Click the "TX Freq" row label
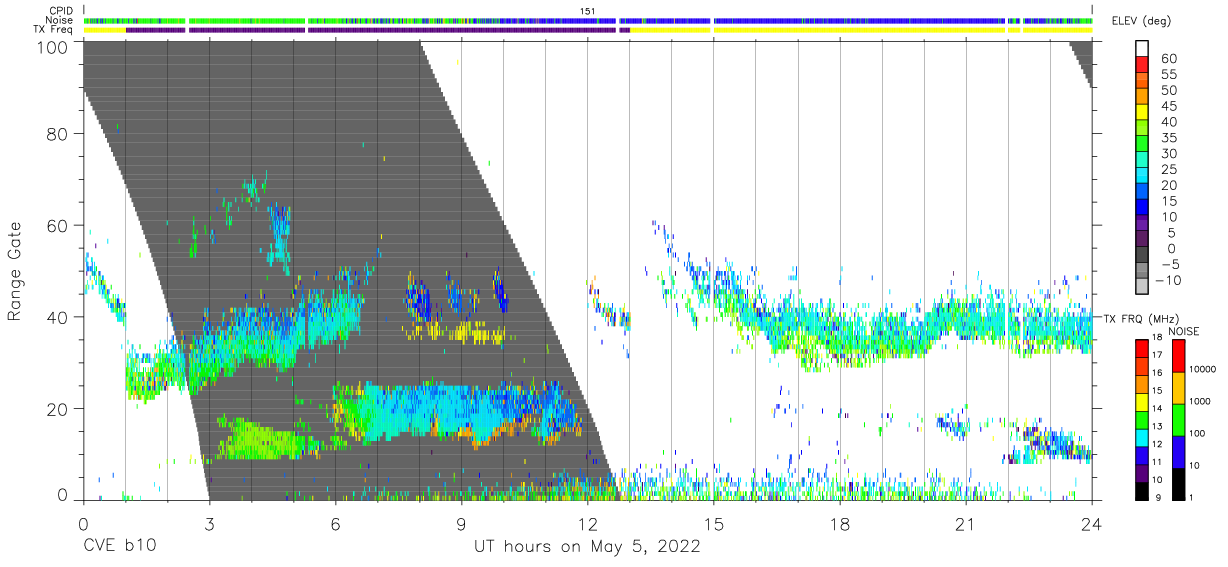Viewport: 1228px width, 567px height. pos(53,30)
